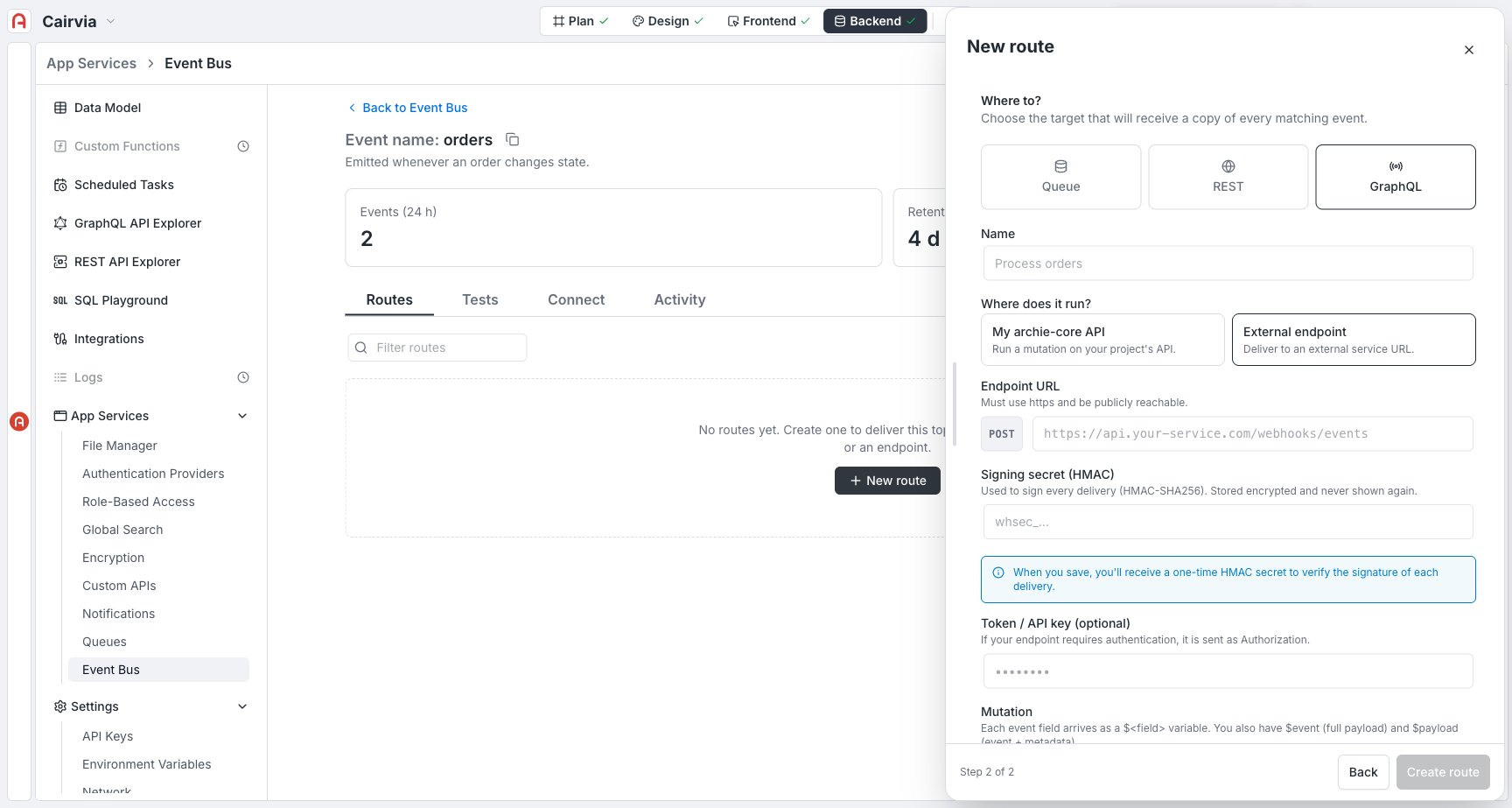Choose Queue as route target
Image resolution: width=1512 pixels, height=808 pixels.
pos(1060,177)
